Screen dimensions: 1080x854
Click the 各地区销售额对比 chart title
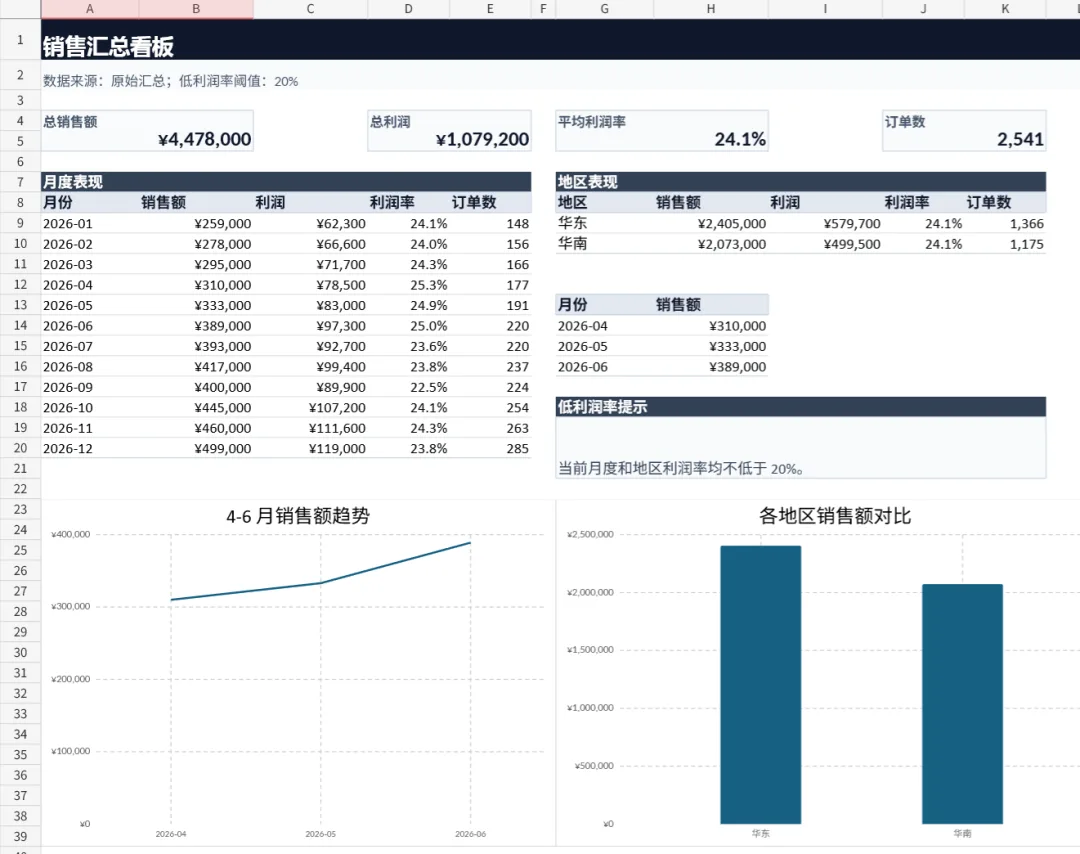point(835,516)
